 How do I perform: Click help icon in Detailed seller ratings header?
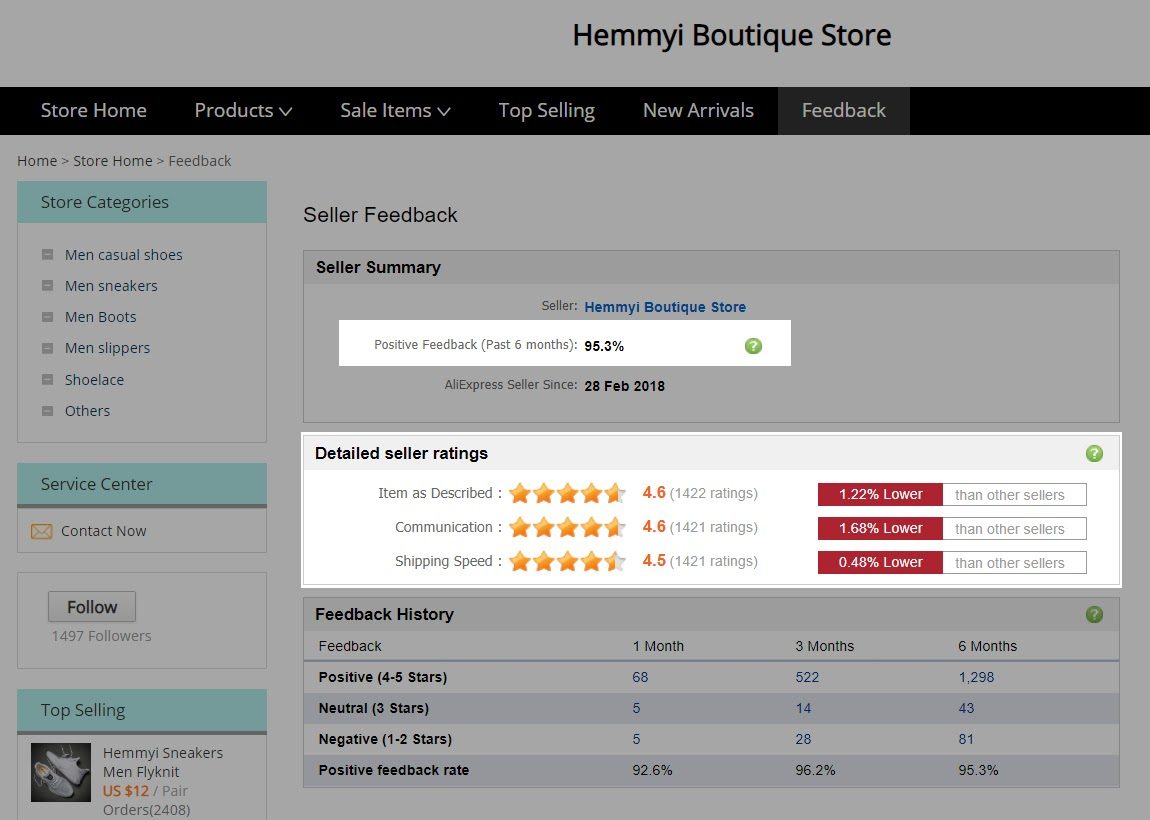pos(1094,453)
